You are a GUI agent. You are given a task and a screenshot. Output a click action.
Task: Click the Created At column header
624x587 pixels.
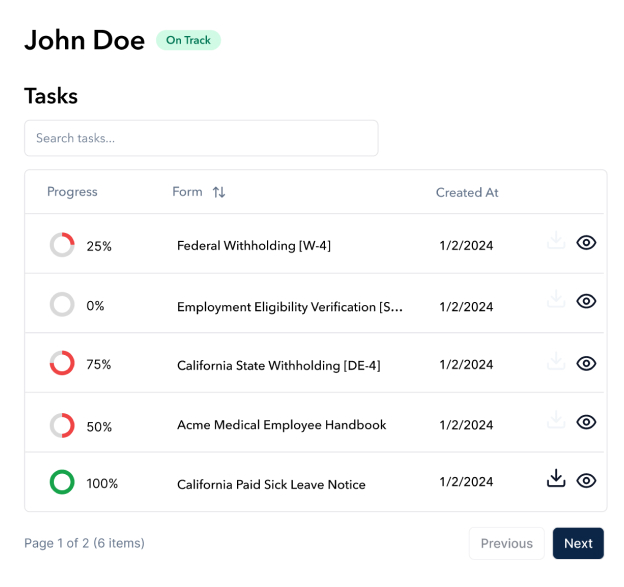coord(467,193)
